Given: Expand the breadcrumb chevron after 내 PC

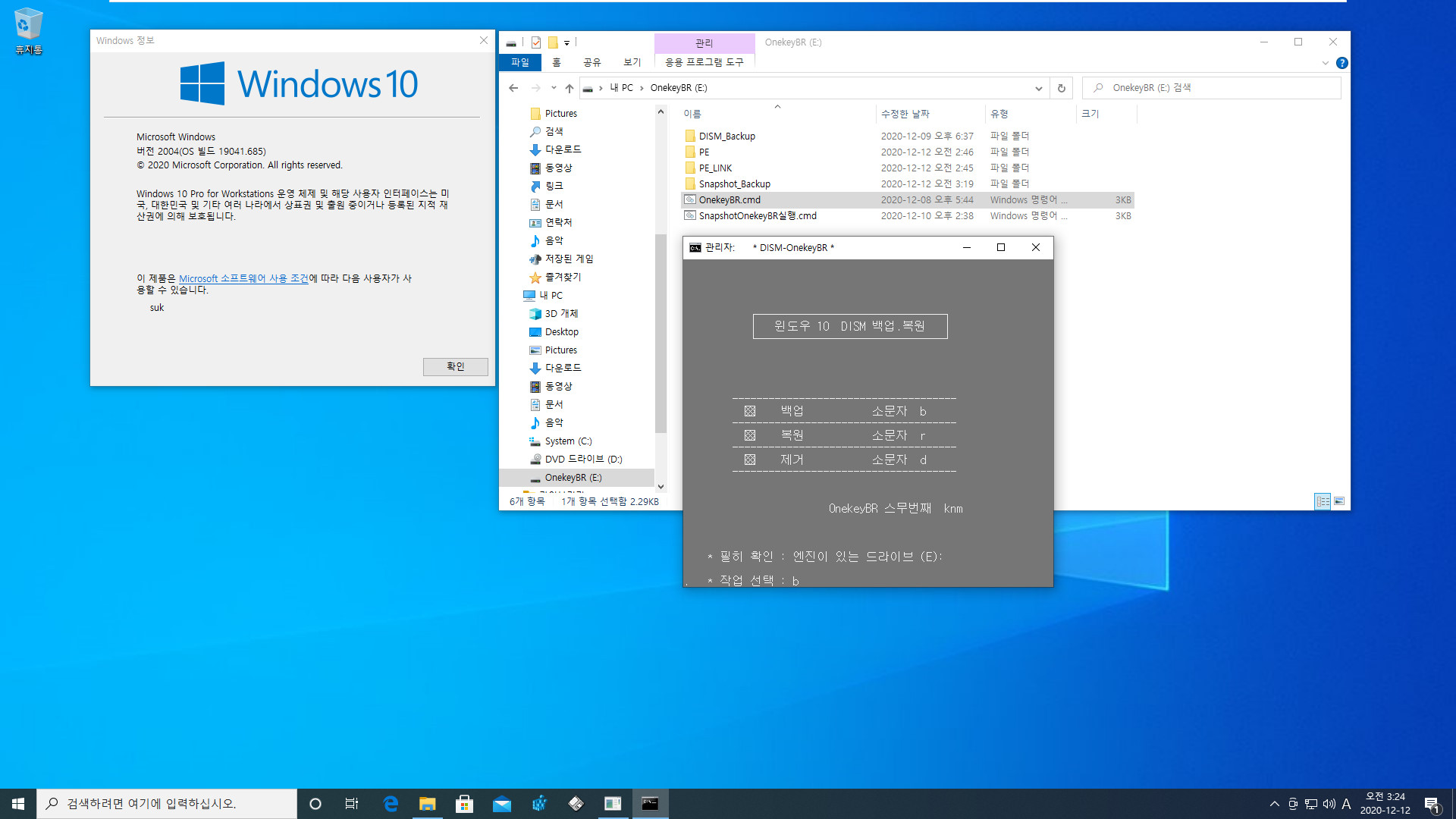Looking at the screenshot, I should tap(642, 88).
